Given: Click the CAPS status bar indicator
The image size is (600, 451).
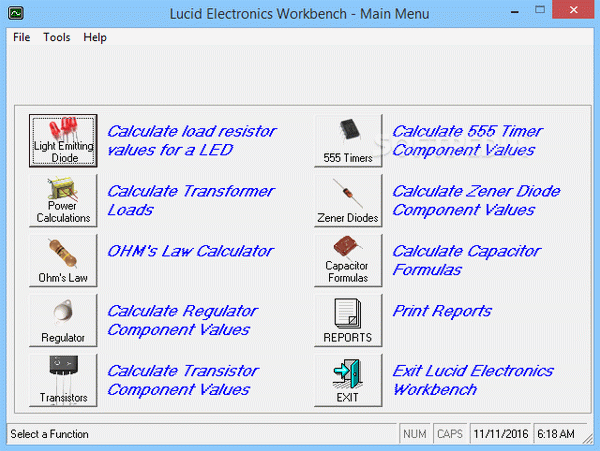Looking at the screenshot, I should [x=450, y=434].
